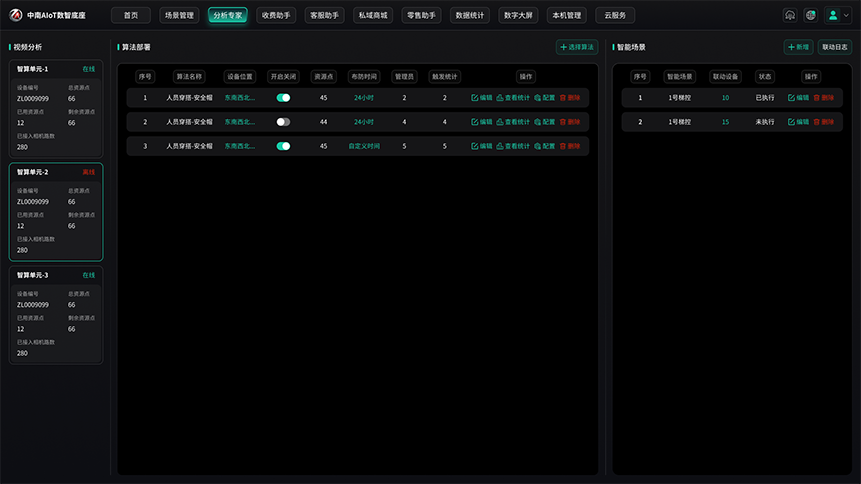Screen dimensions: 861x484
Task: Click the 管理员 column header
Action: click(404, 77)
